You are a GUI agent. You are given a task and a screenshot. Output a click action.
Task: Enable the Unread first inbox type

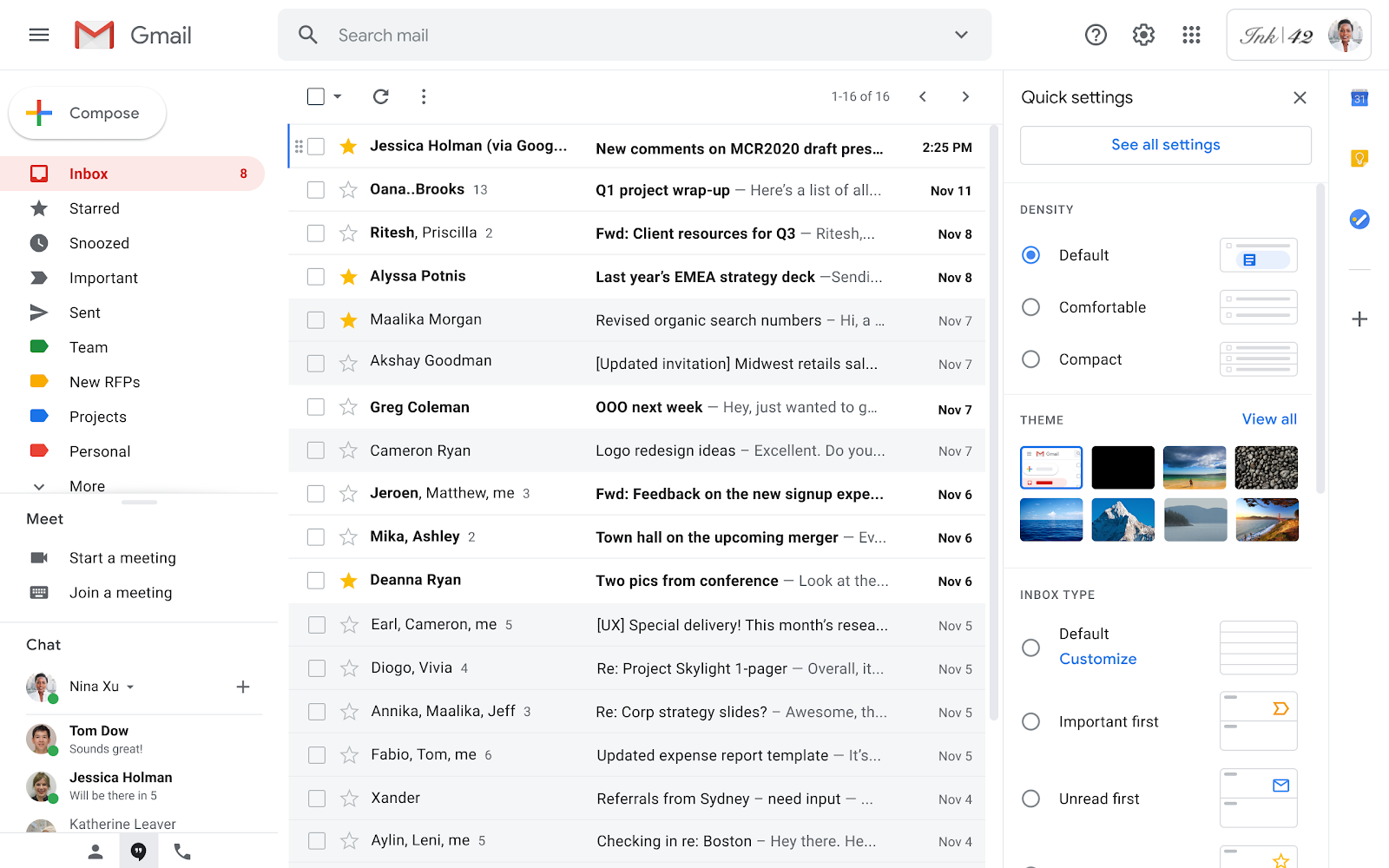(x=1030, y=798)
